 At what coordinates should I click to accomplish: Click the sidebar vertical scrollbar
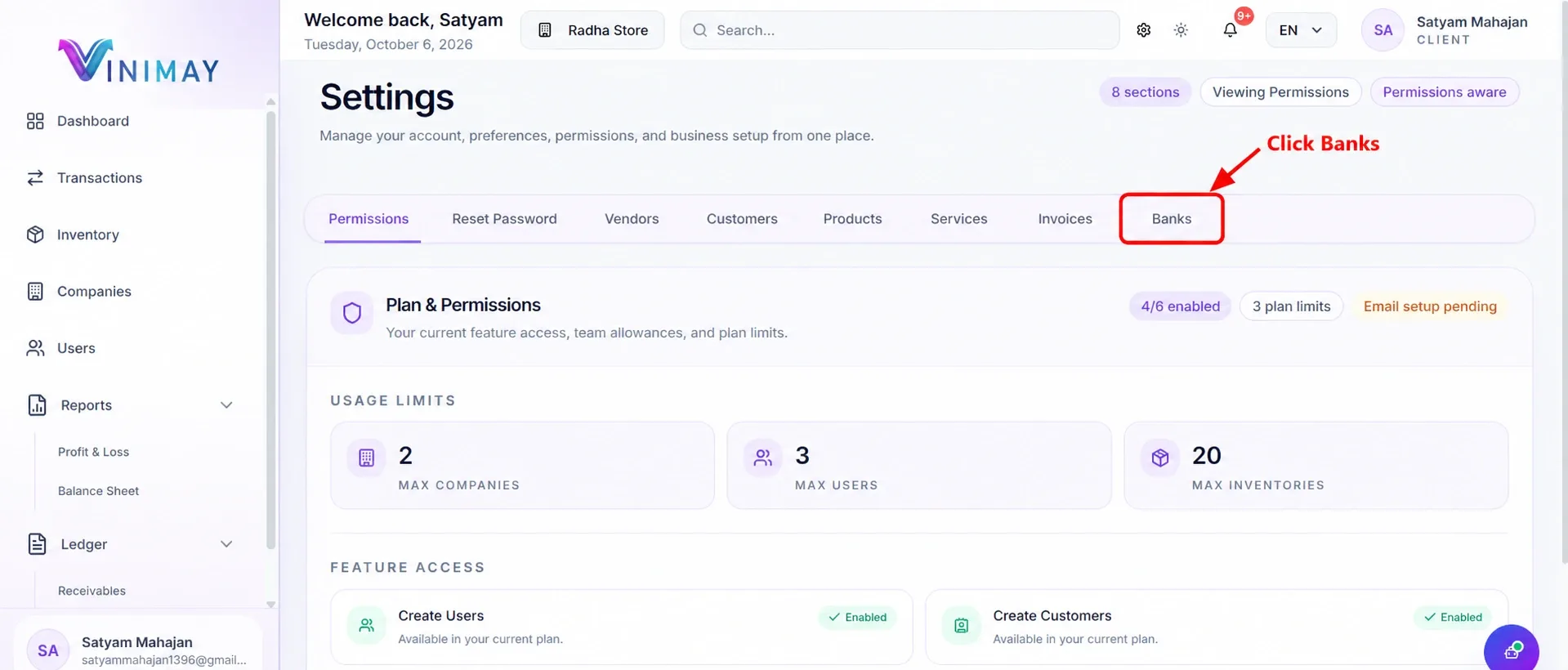pos(270,331)
